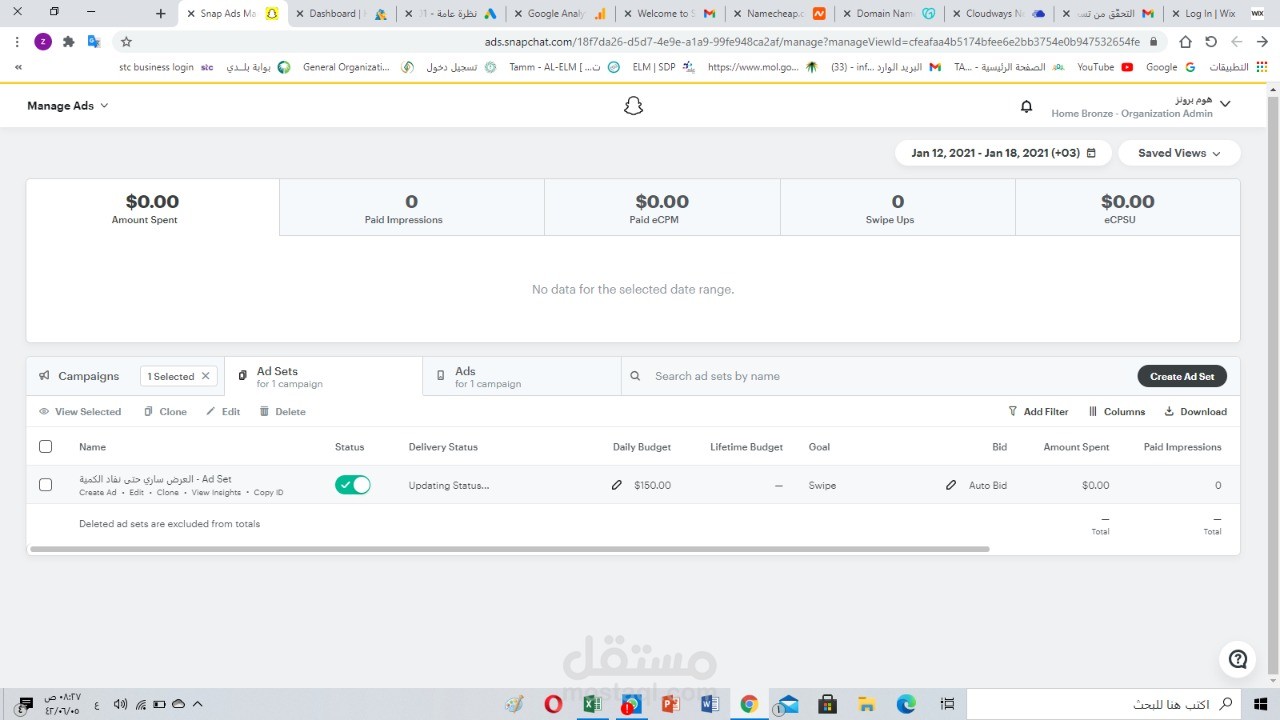Click the View Insights link under the ad set
Viewport: 1280px width, 720px height.
216,493
